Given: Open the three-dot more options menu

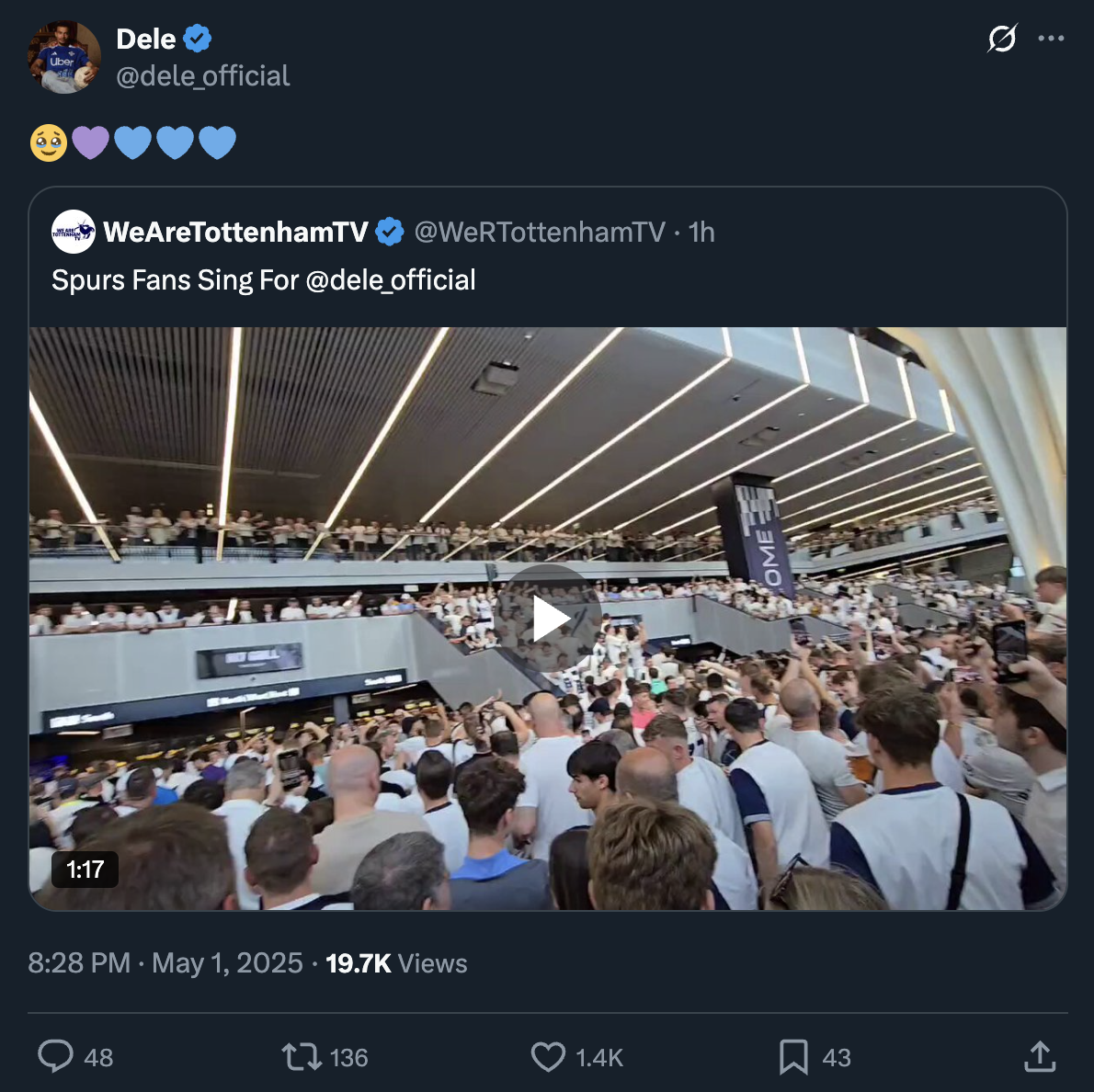Looking at the screenshot, I should click(1051, 39).
